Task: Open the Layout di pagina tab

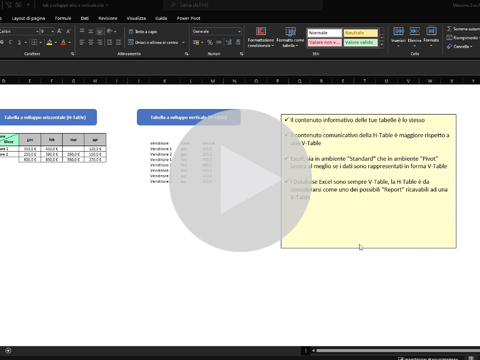Action: coord(28,18)
